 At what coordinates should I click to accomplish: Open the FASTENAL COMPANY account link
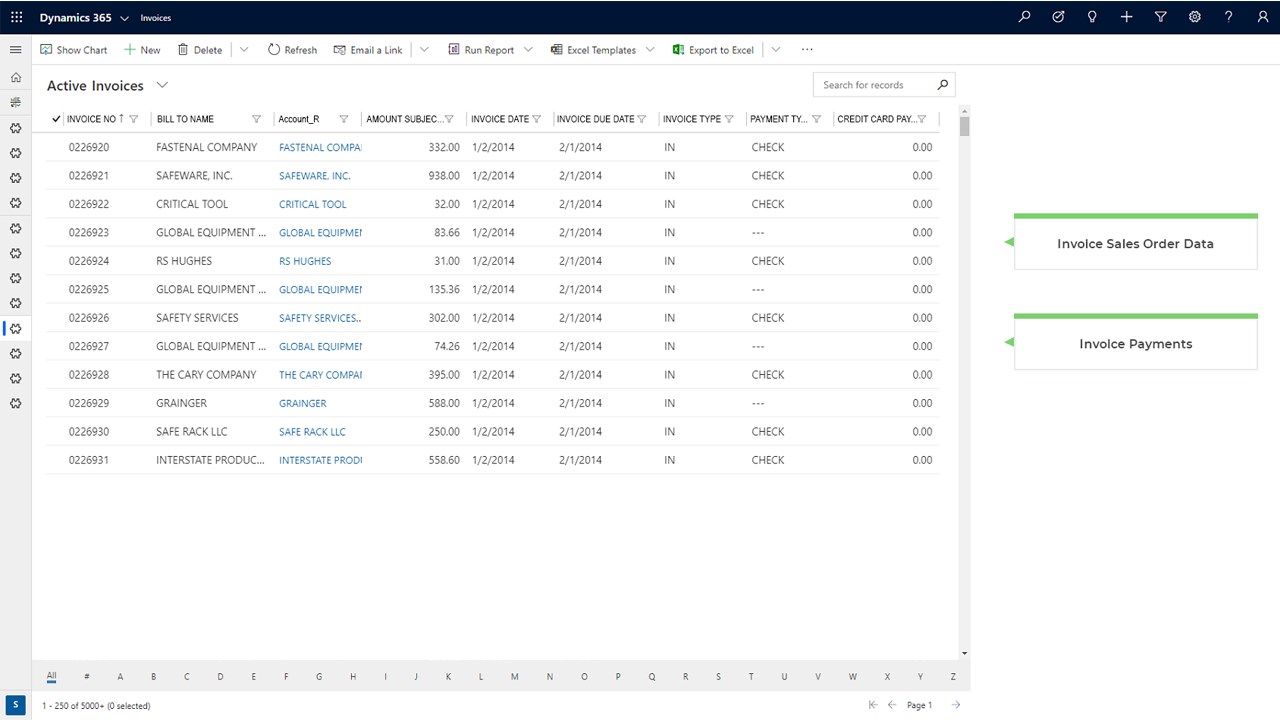pyautogui.click(x=320, y=147)
